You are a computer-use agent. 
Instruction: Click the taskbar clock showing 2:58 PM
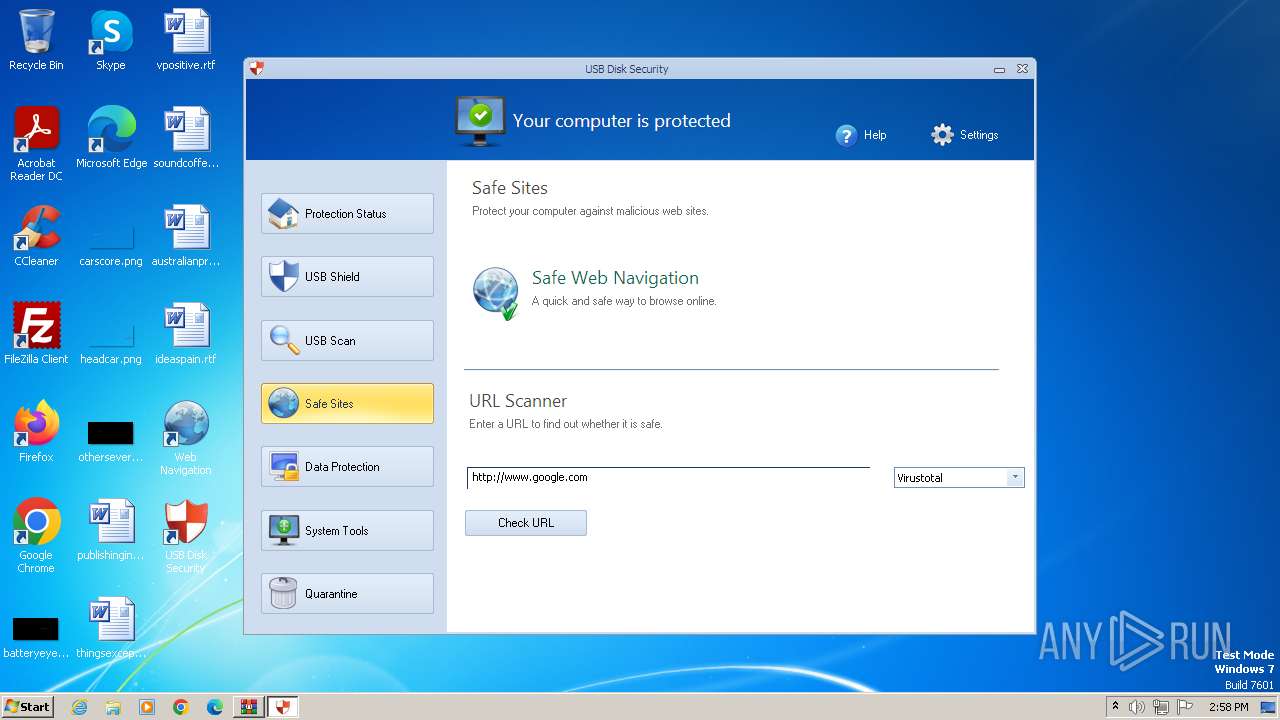click(1228, 707)
